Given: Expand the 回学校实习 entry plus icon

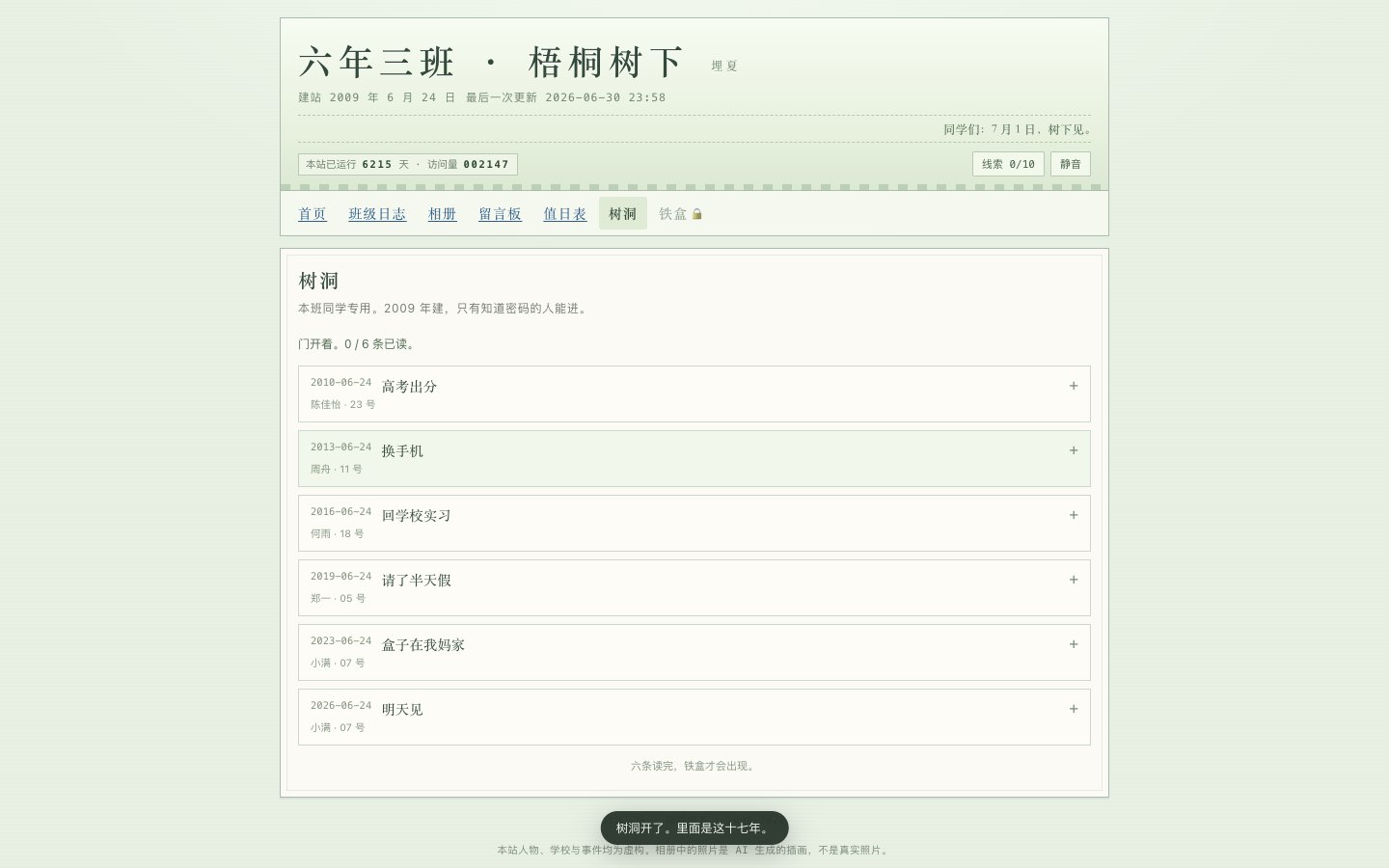Looking at the screenshot, I should click(1074, 515).
